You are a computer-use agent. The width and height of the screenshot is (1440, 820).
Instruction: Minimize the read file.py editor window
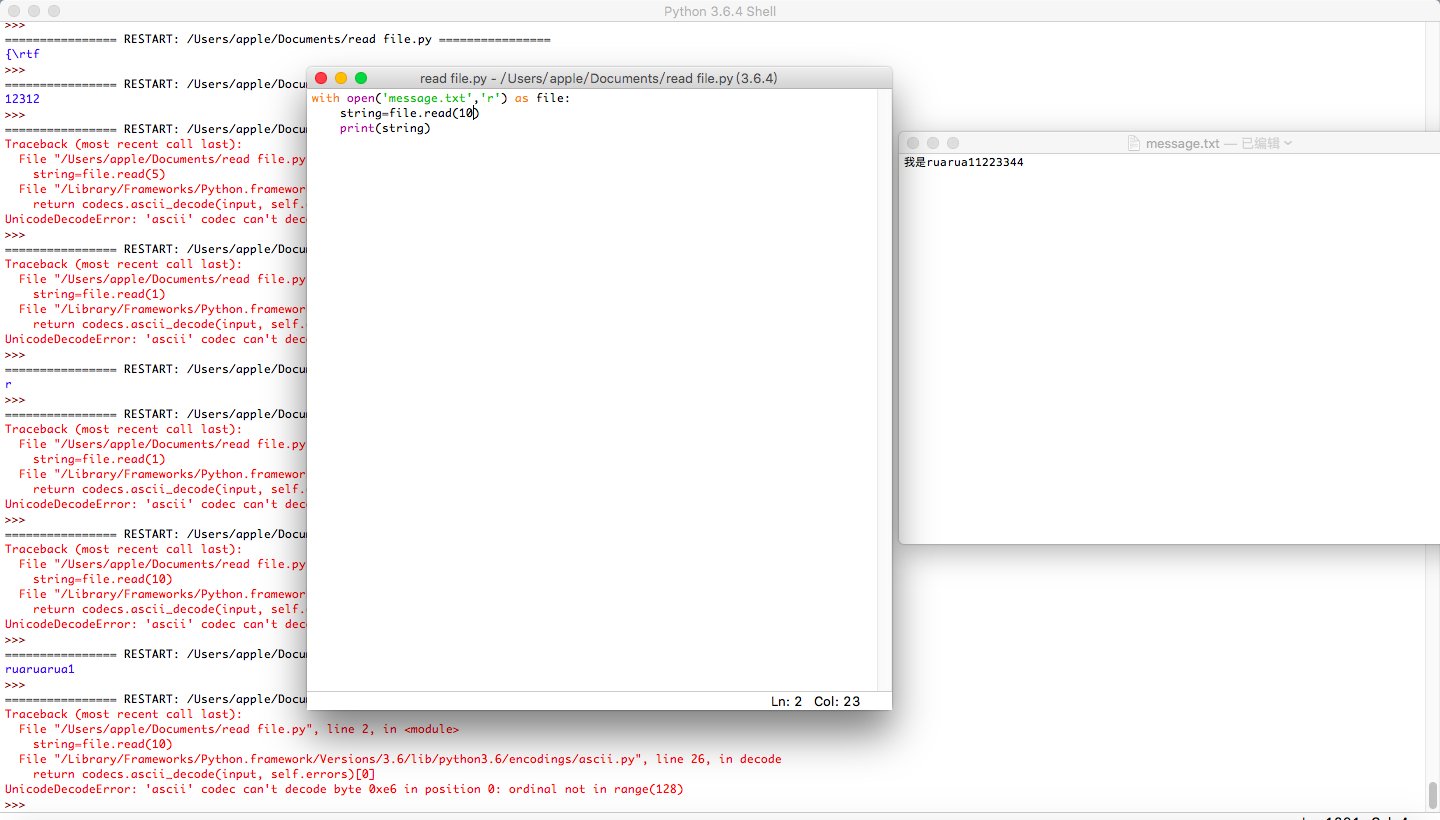pyautogui.click(x=341, y=78)
